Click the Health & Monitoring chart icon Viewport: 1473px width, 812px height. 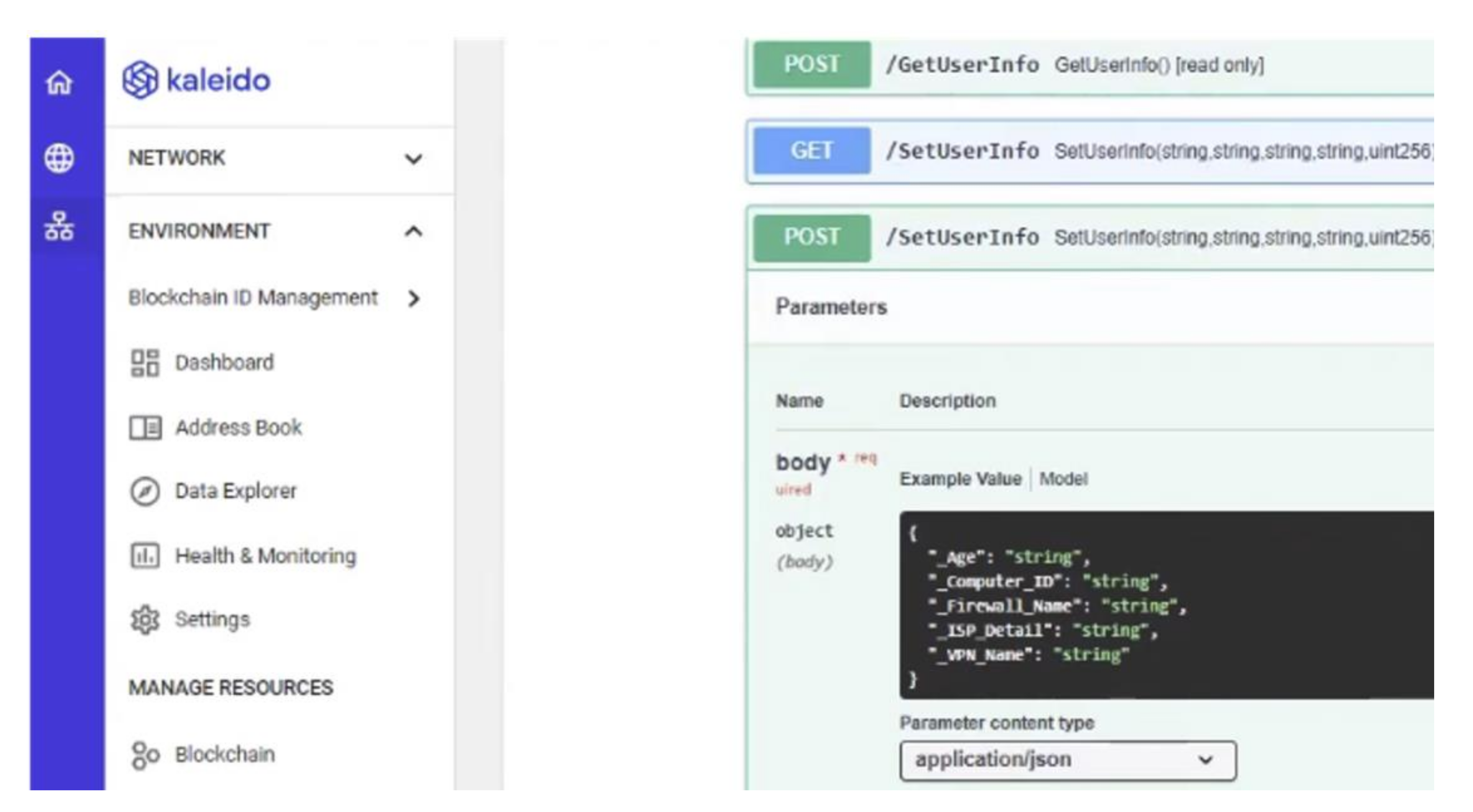145,556
